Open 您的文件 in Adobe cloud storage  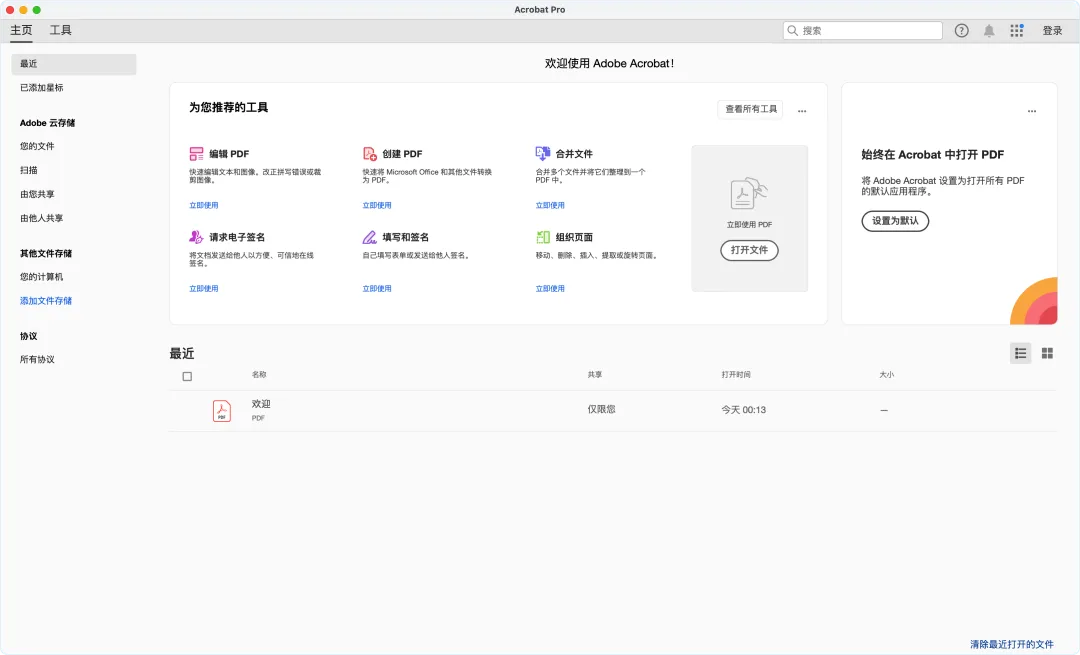37,146
